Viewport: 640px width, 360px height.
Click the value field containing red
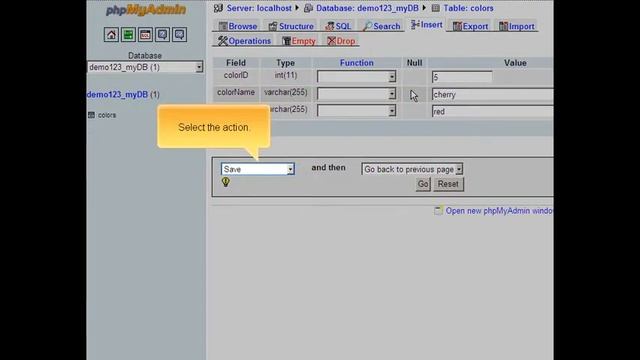(x=492, y=111)
